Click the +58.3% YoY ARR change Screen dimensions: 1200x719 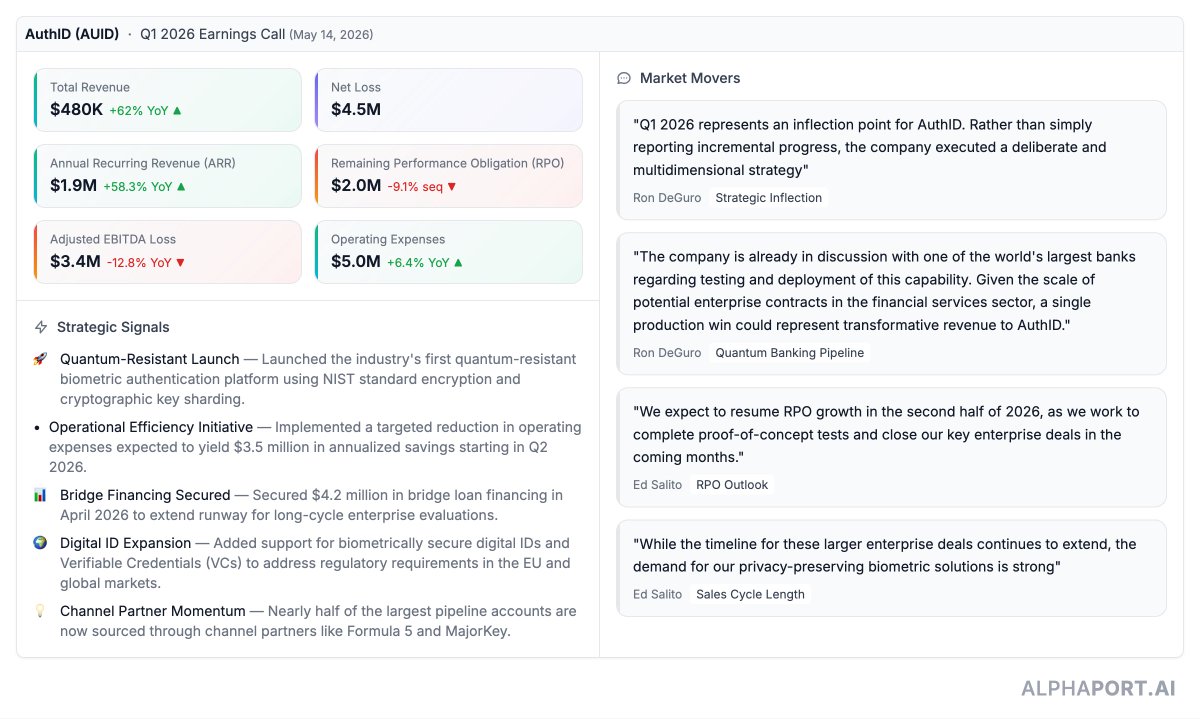tap(139, 187)
